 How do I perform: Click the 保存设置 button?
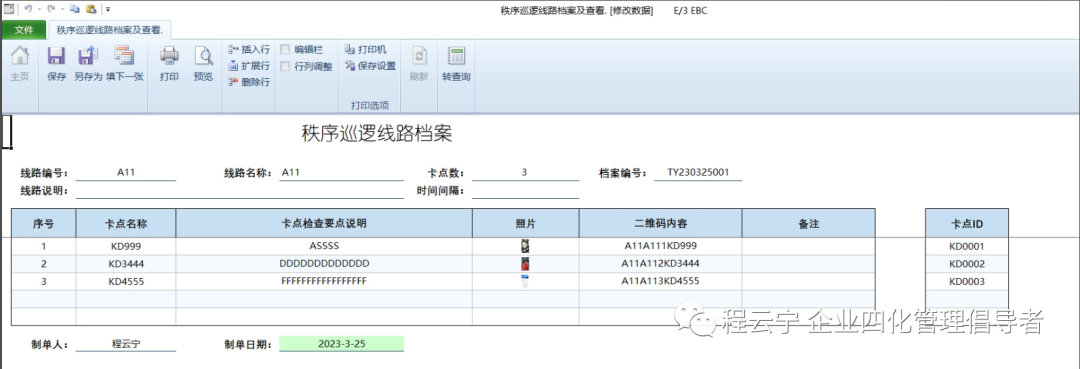tap(371, 66)
